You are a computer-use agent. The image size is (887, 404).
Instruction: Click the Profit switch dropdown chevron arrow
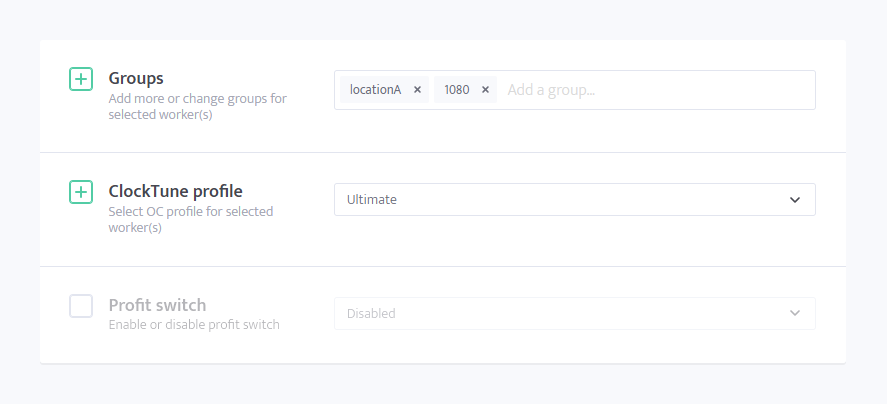[795, 313]
